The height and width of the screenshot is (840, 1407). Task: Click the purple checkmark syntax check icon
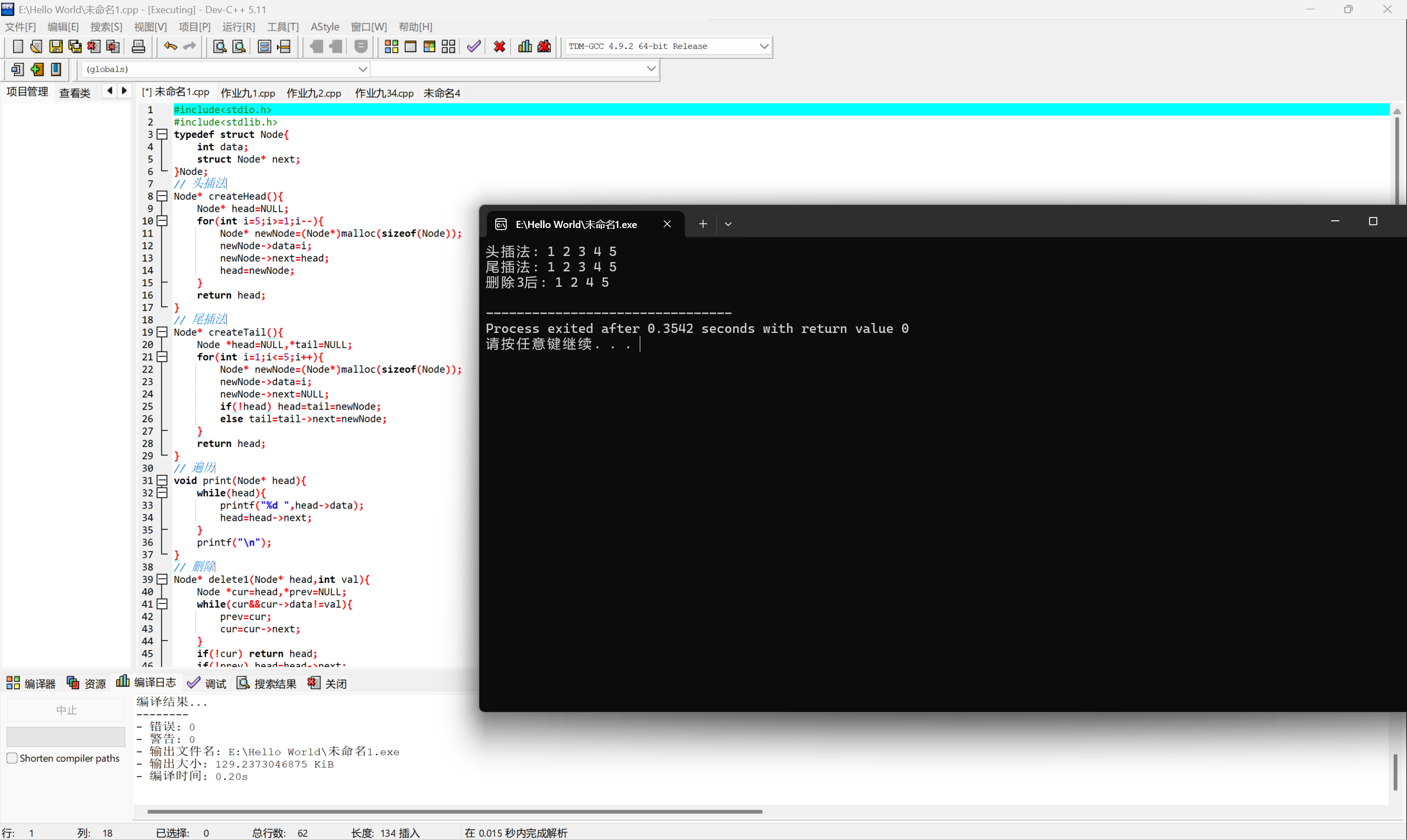coord(474,46)
